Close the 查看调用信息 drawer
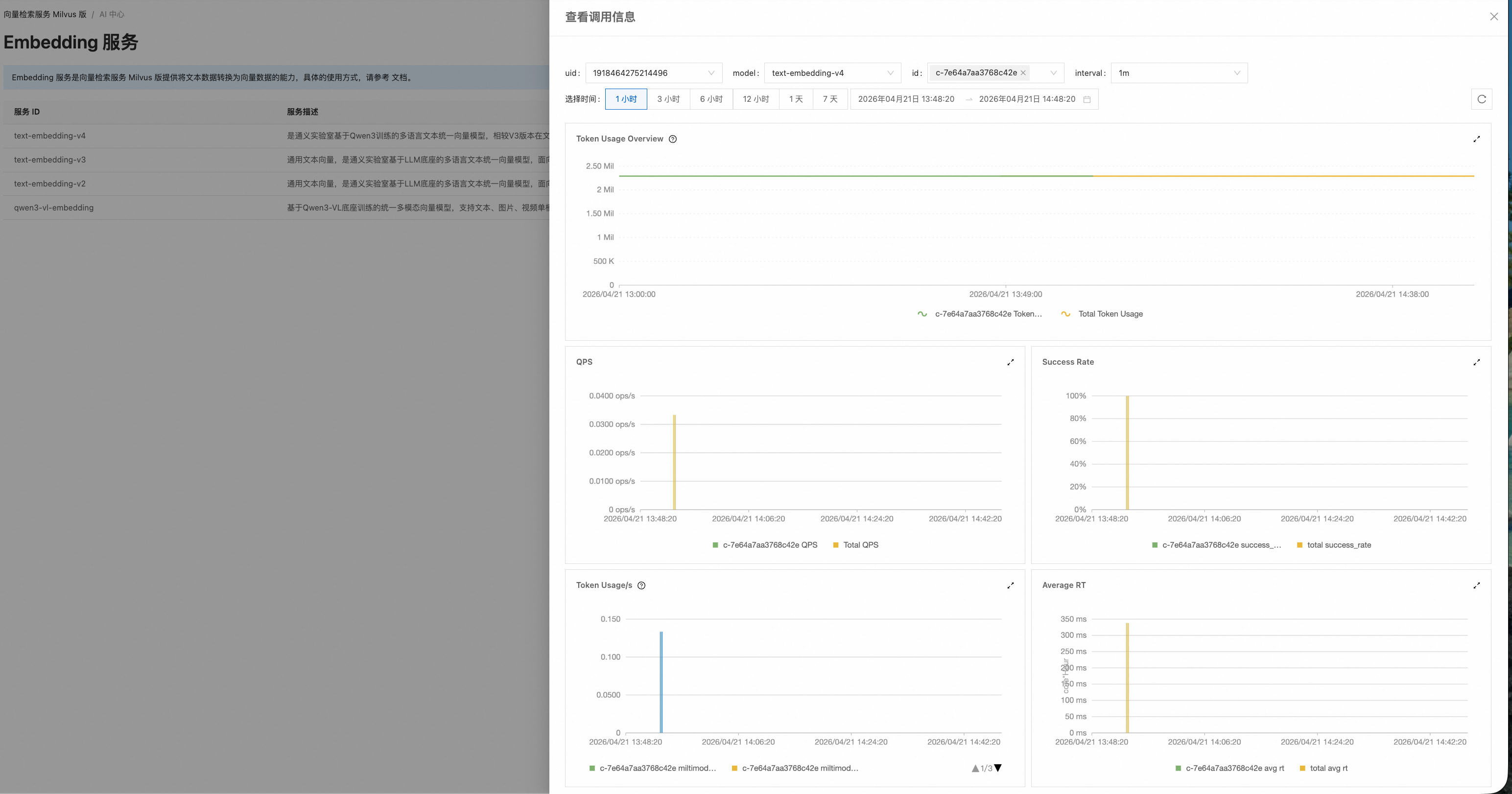1512x794 pixels. 1494,17
